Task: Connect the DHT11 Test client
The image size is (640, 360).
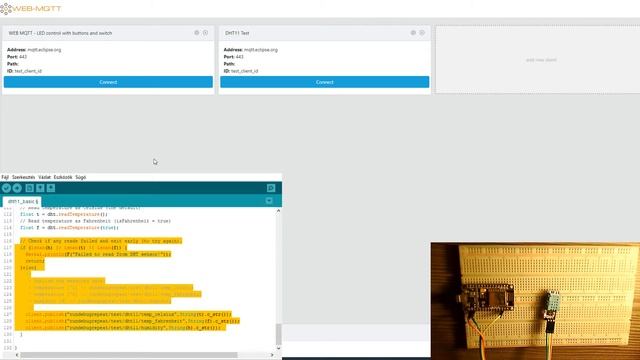Action: [x=324, y=82]
